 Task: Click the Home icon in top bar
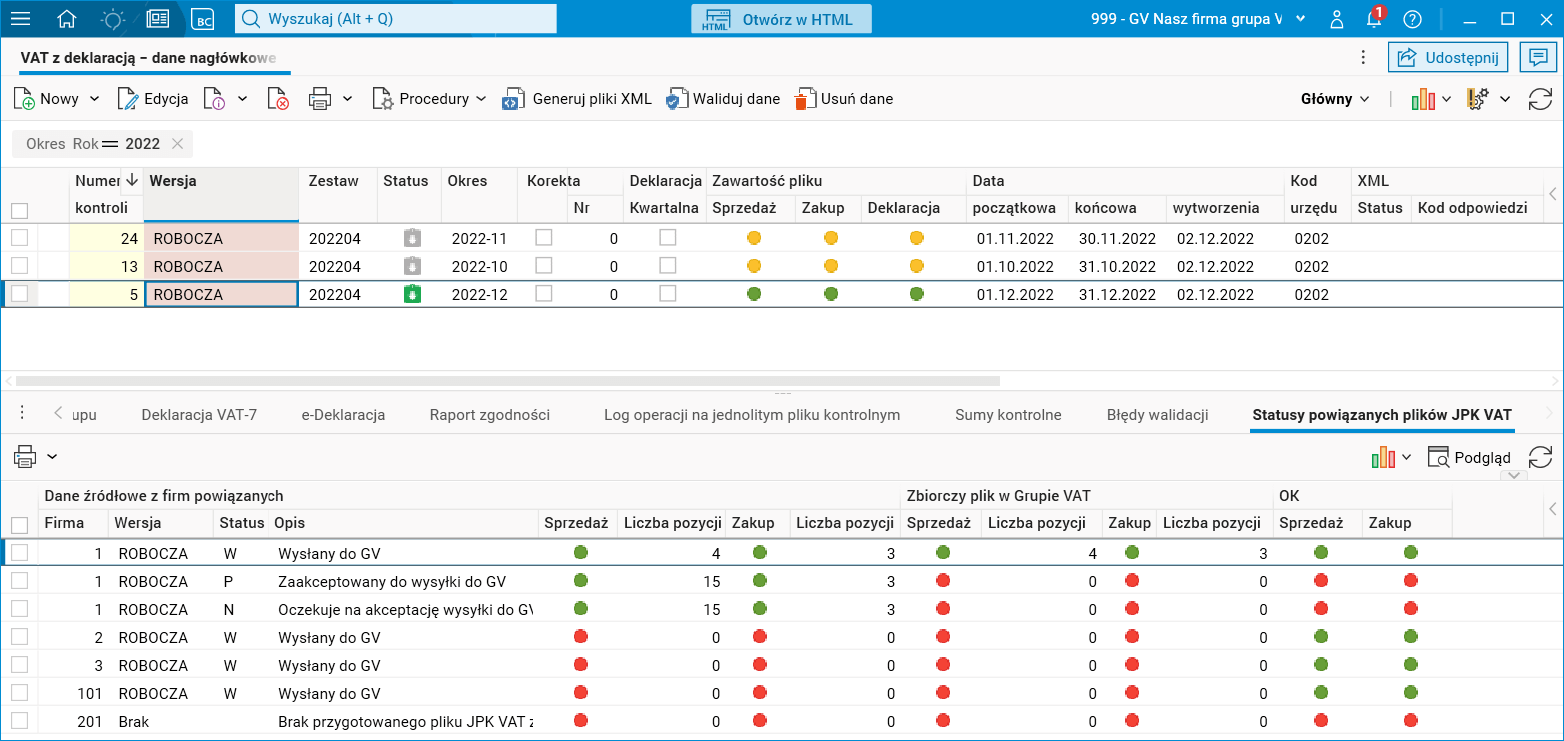67,19
